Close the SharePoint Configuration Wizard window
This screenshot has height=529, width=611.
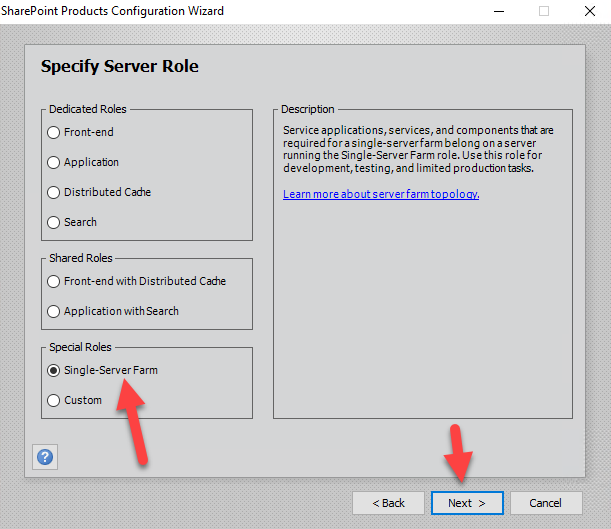[x=590, y=11]
